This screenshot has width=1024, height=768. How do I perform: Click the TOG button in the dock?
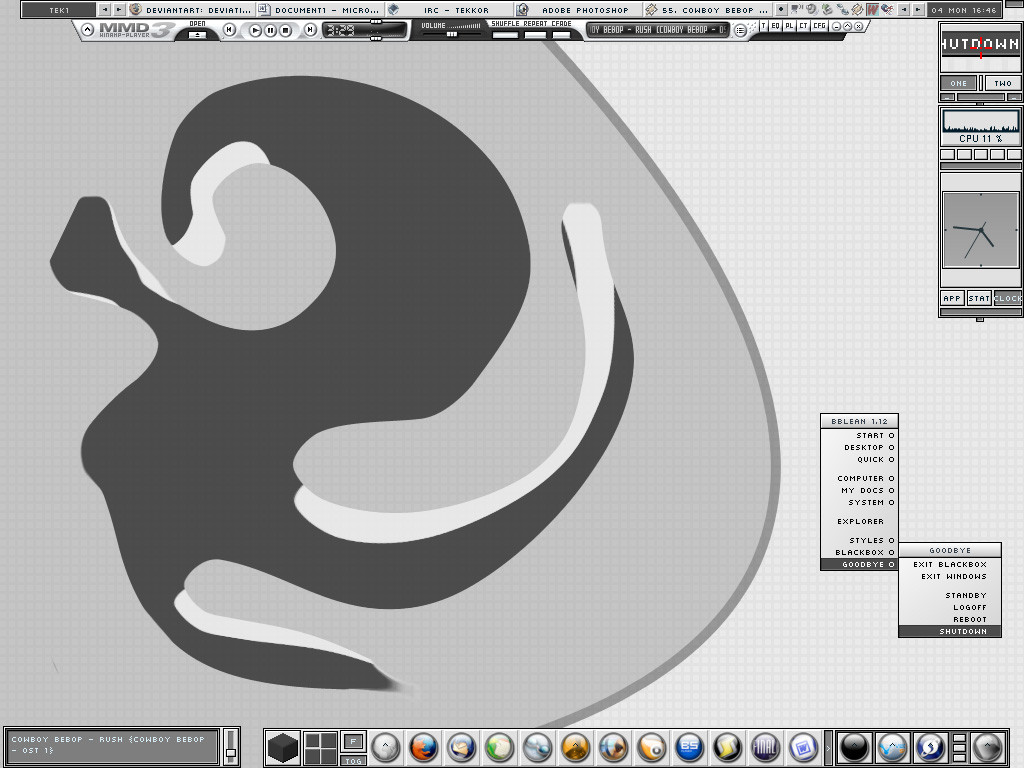point(353,760)
